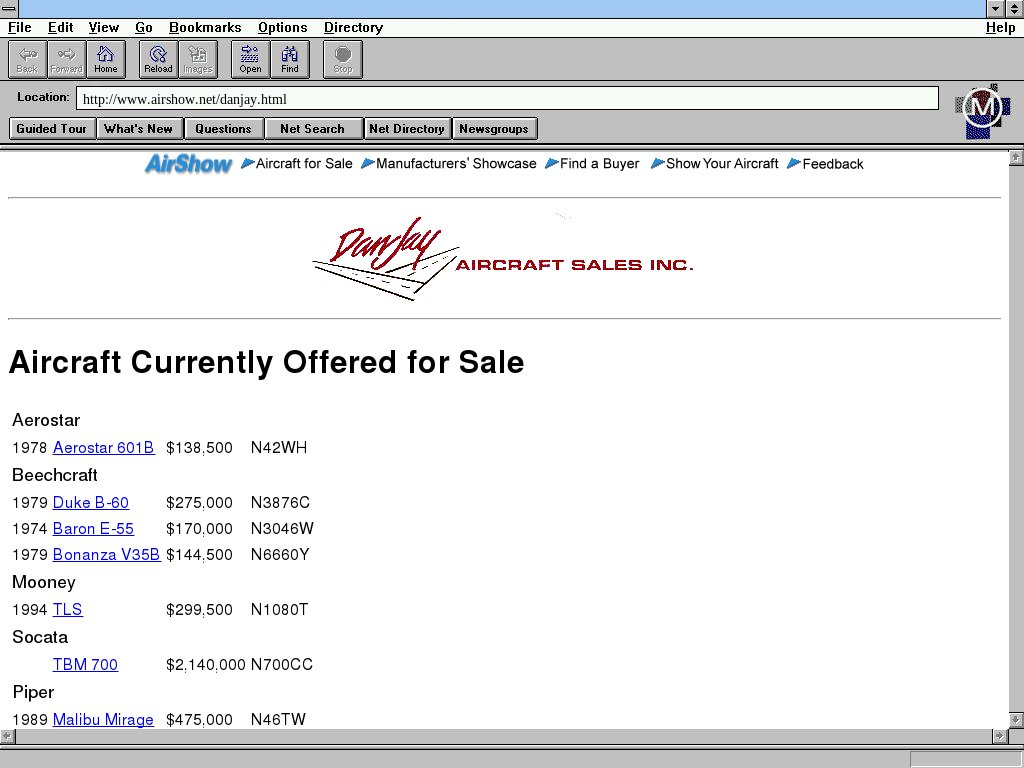Click the Images toolbar icon
Image resolution: width=1024 pixels, height=768 pixels.
click(x=198, y=59)
